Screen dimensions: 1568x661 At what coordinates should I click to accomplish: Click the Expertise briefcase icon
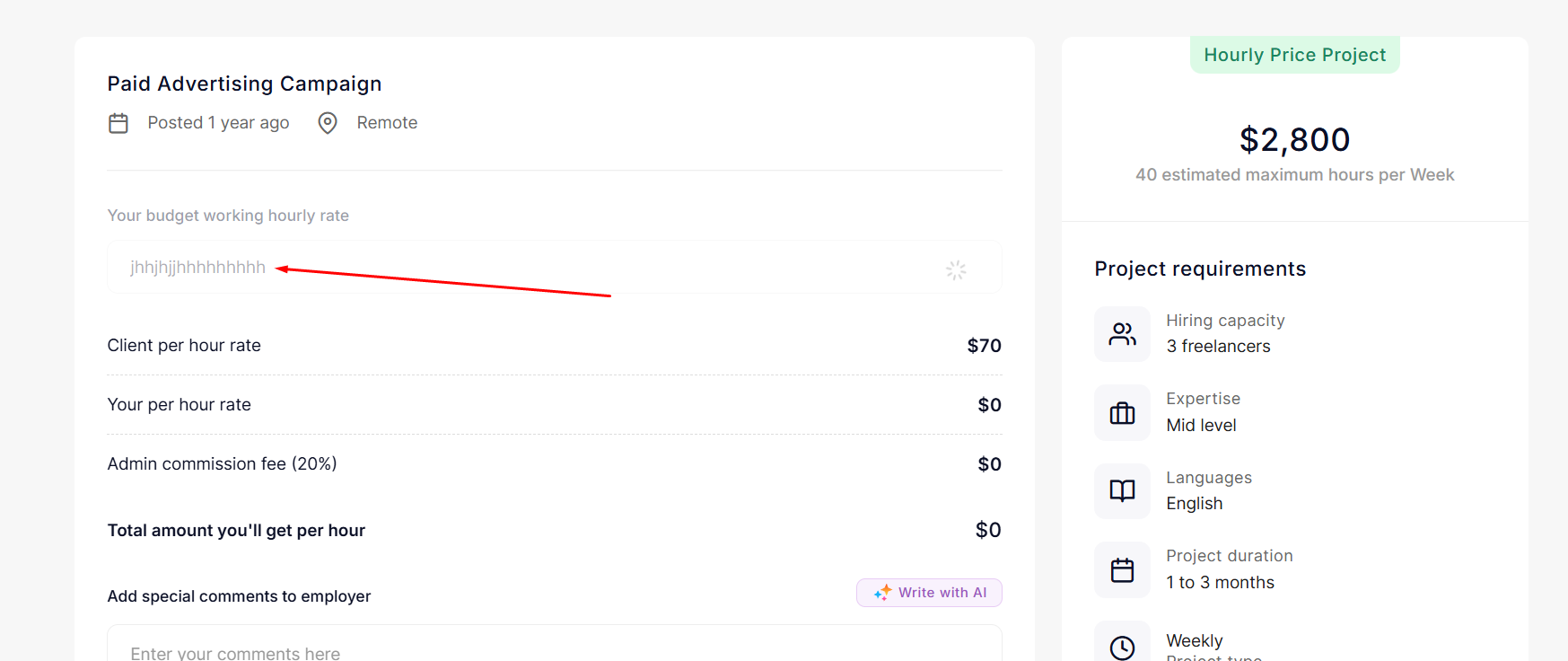(x=1122, y=413)
